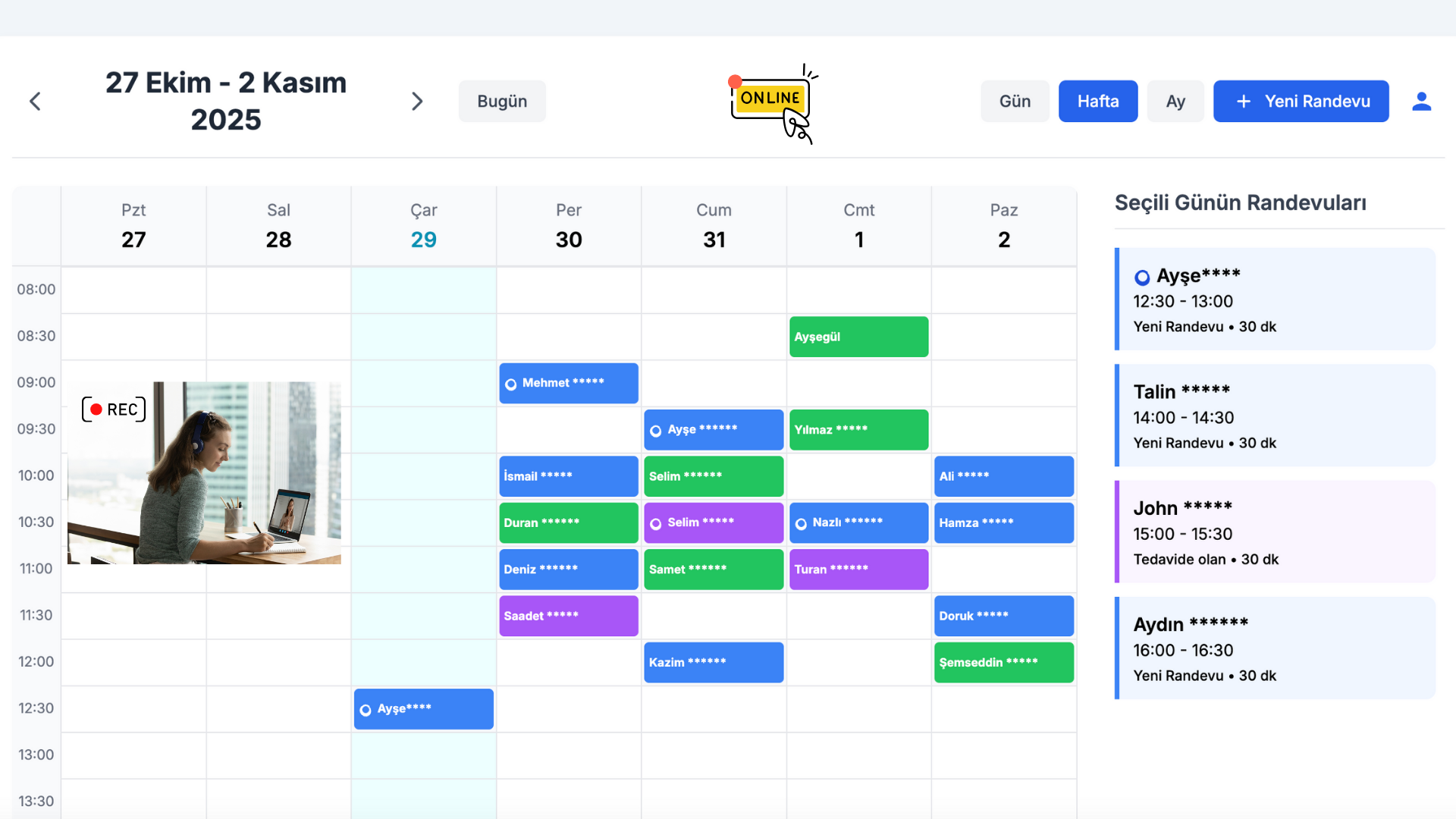The image size is (1456, 819).
Task: Open John appointment card in sidebar
Action: (x=1276, y=532)
